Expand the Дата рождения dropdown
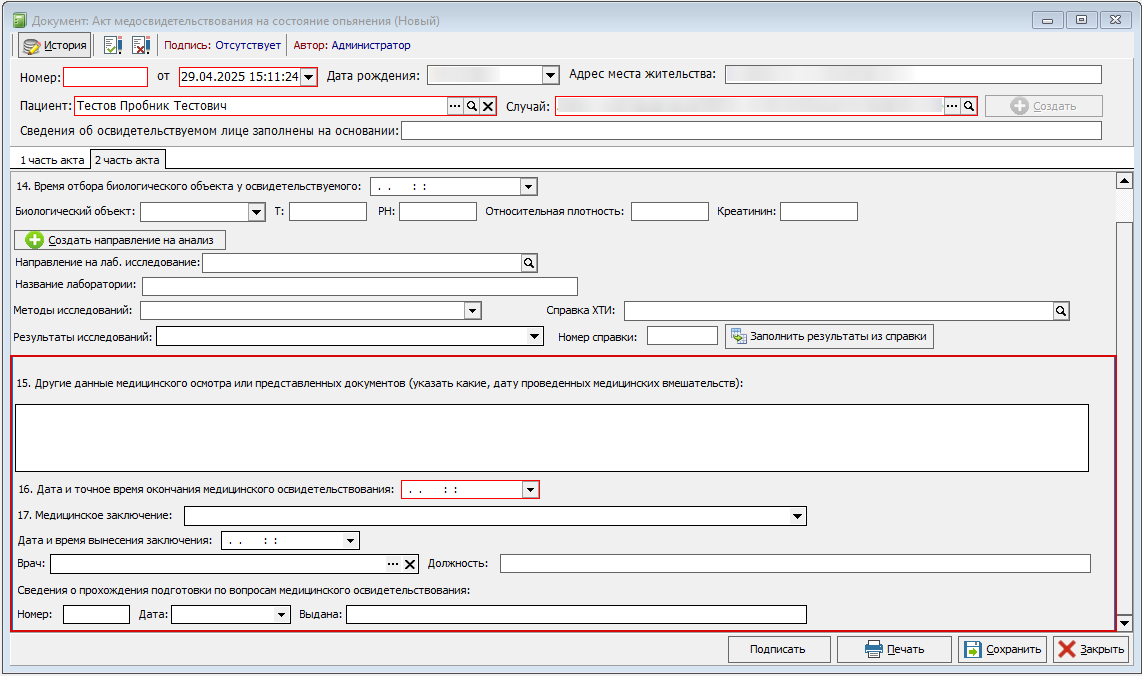Viewport: 1142px width, 676px height. pyautogui.click(x=551, y=75)
